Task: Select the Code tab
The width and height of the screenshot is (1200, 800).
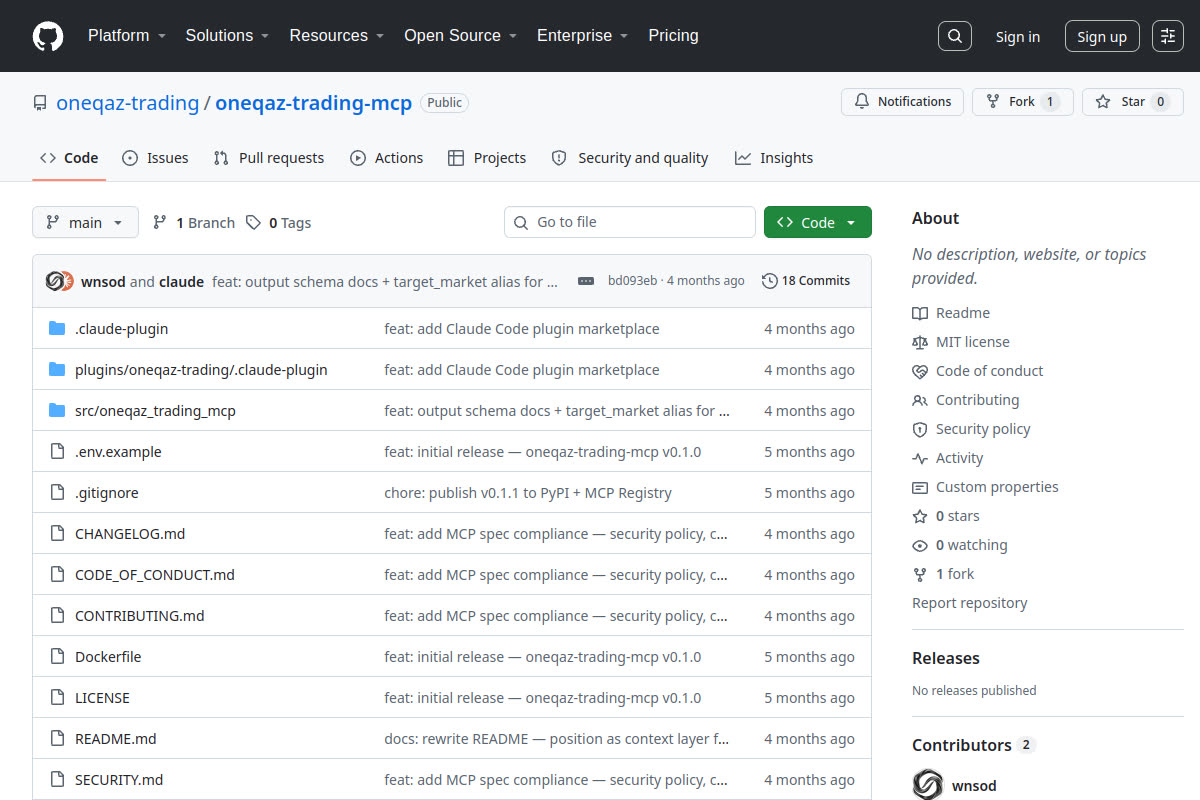Action: (69, 158)
